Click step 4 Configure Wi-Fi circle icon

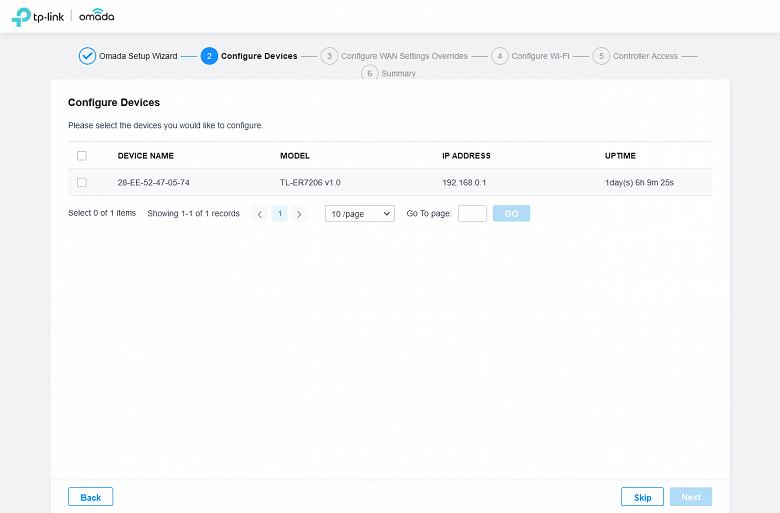tap(500, 56)
